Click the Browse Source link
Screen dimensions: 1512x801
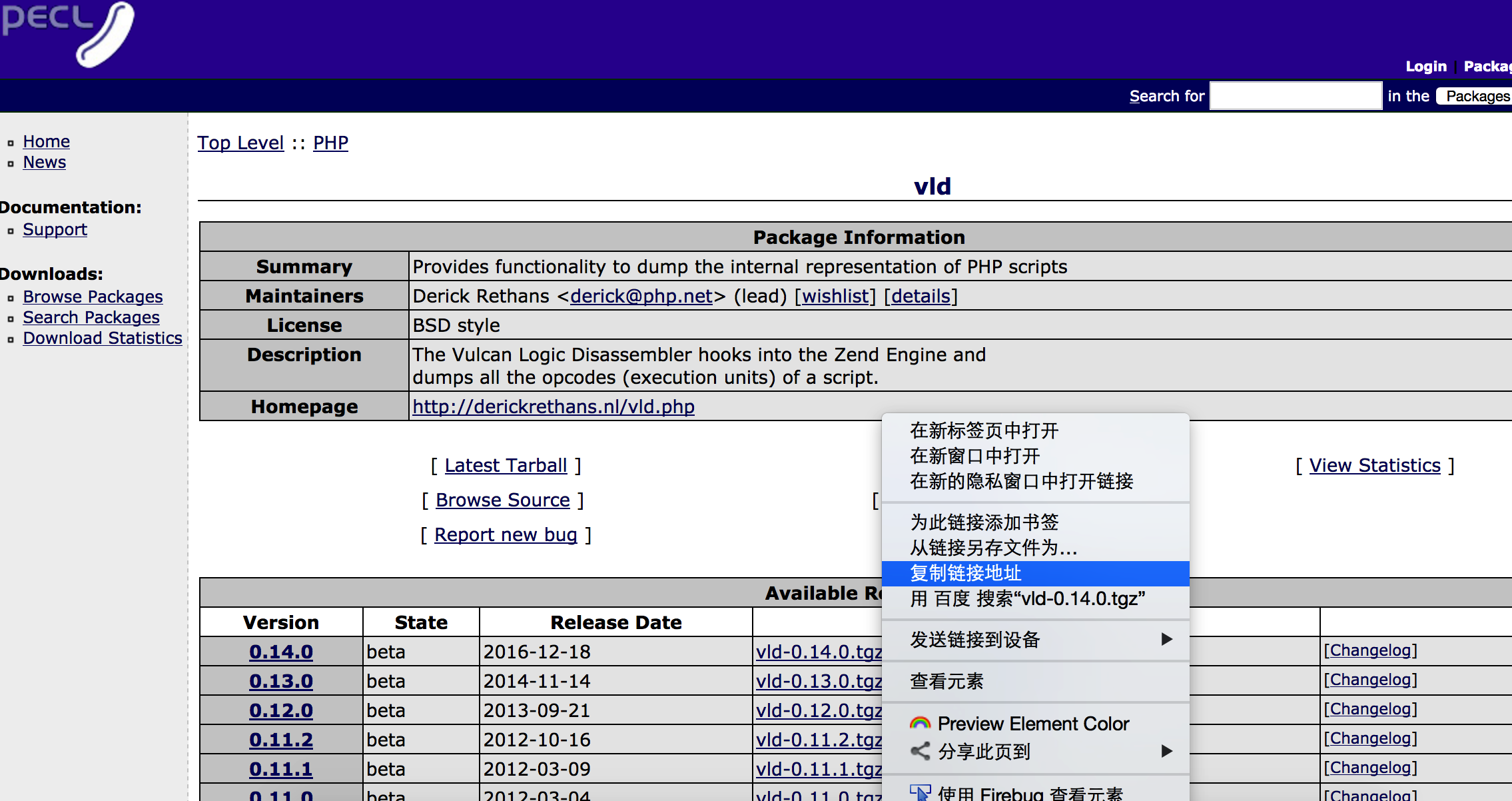click(x=503, y=500)
